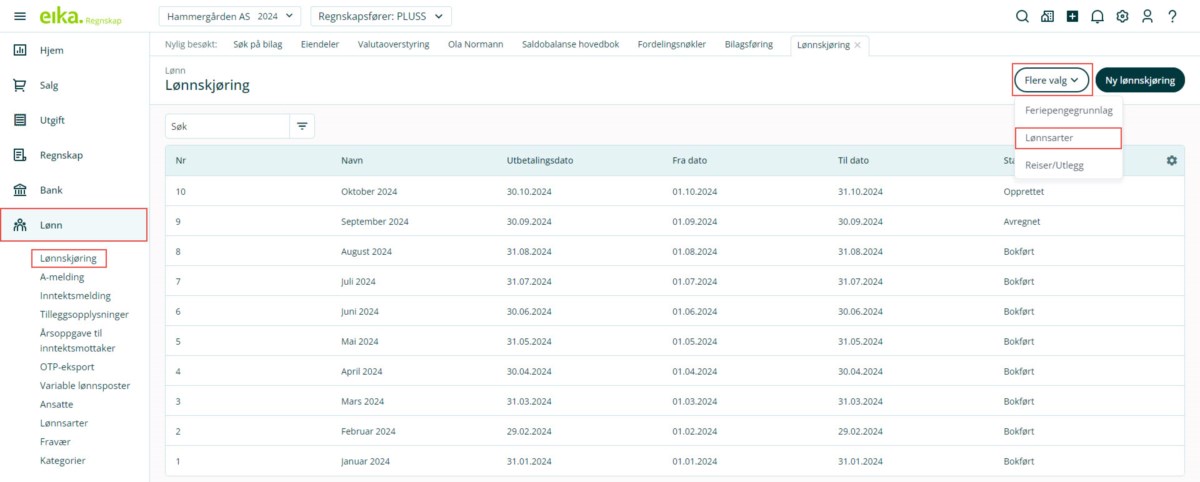Click the Ny lønnskjøring button
Screen dimensions: 1200x482
click(x=1140, y=80)
